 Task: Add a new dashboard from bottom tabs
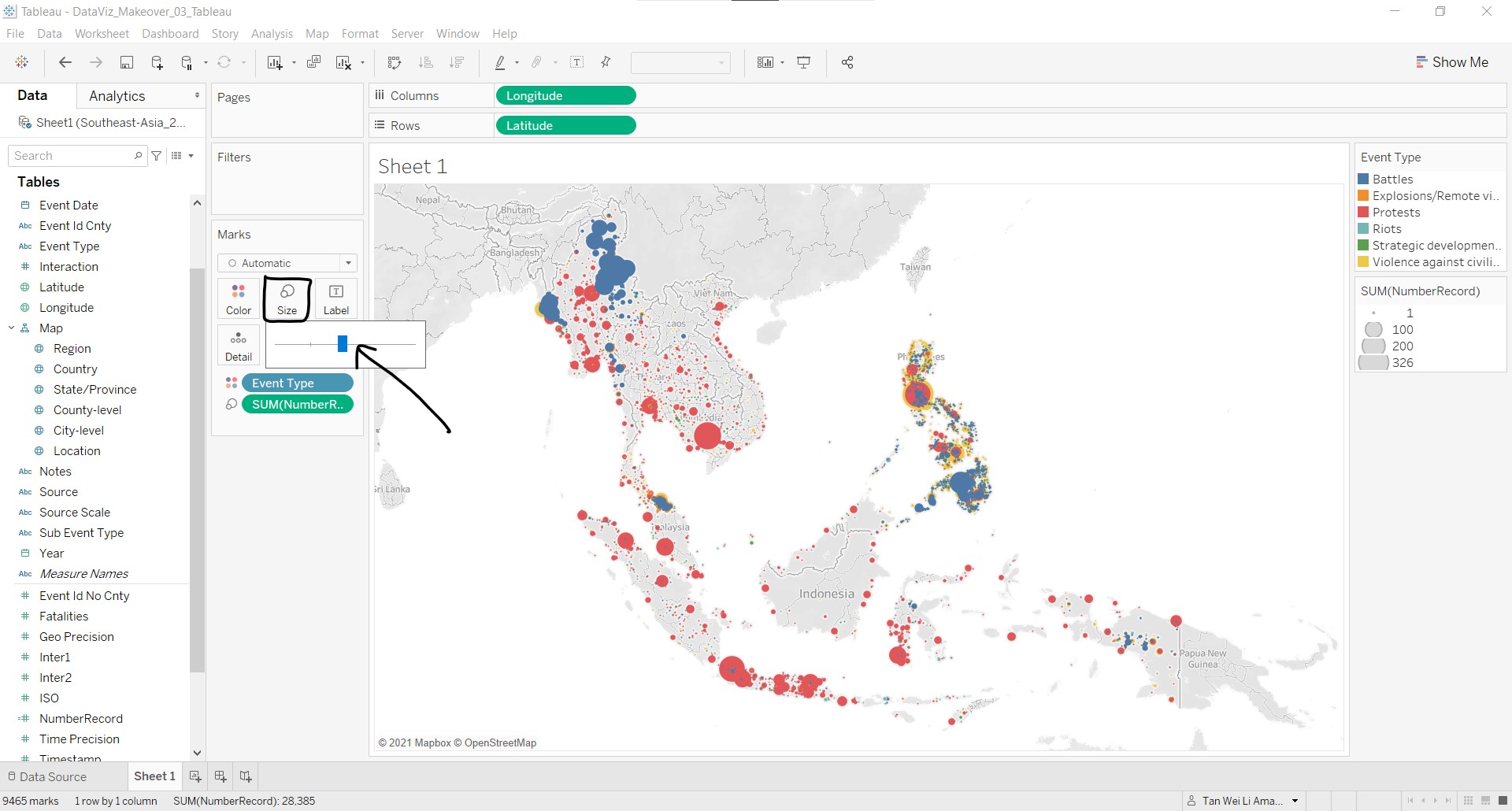point(220,776)
